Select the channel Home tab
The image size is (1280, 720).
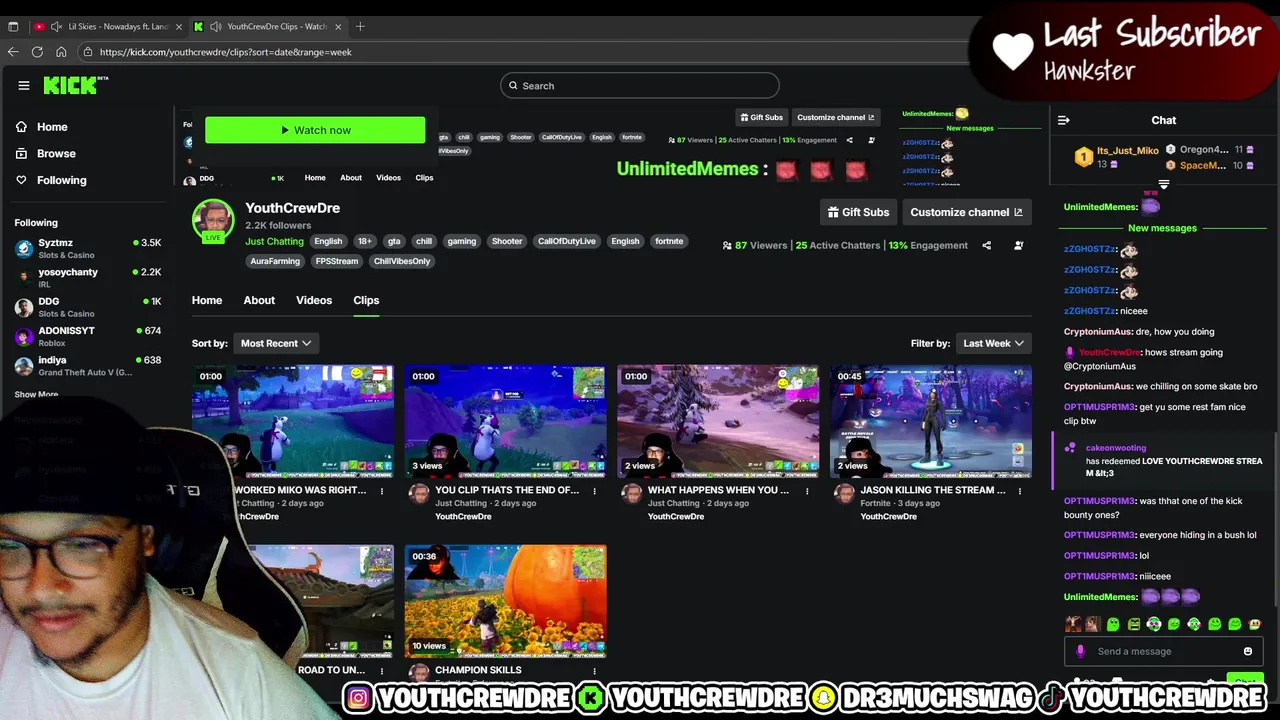point(207,300)
